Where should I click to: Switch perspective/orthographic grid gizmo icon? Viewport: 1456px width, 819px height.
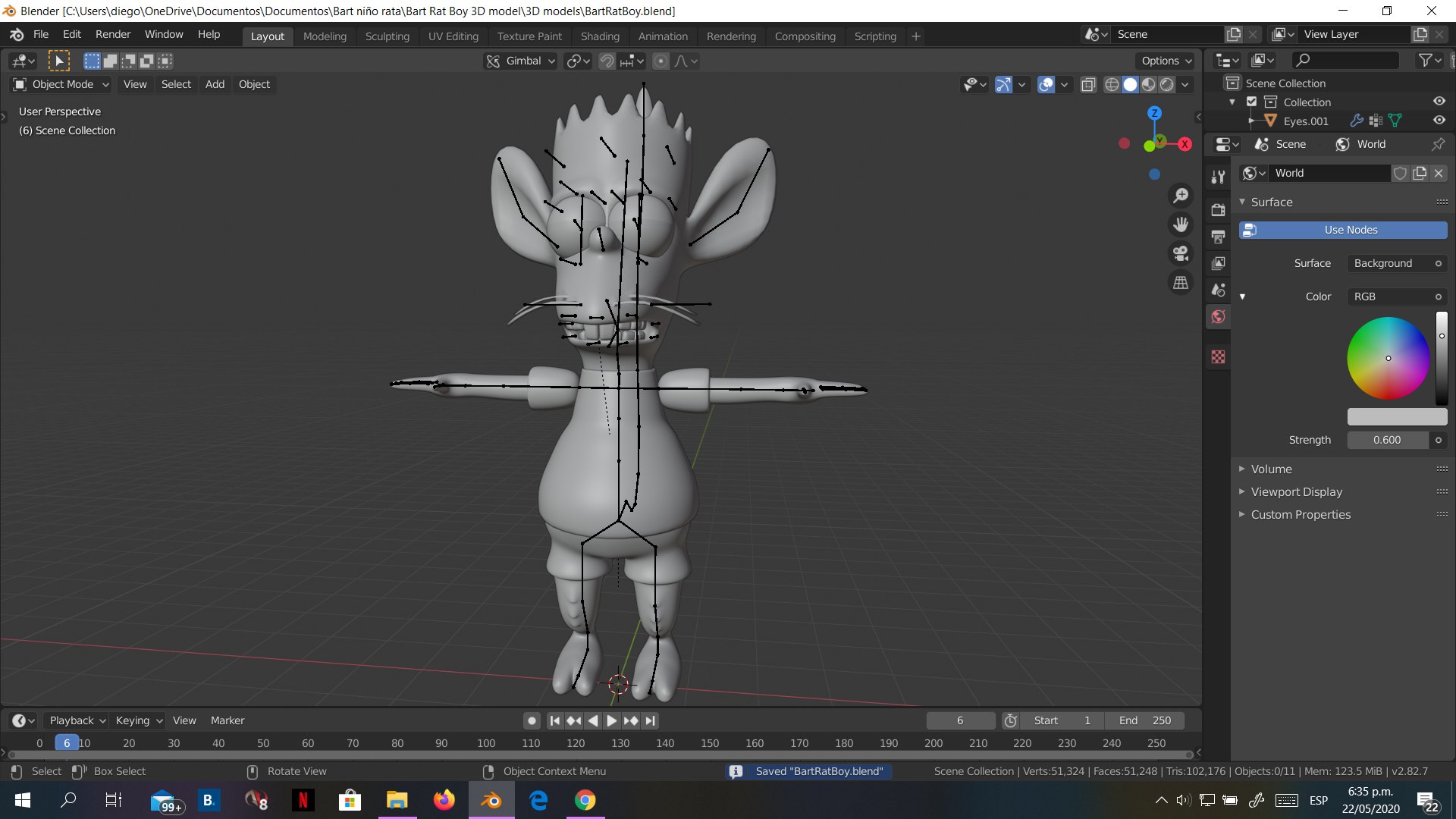[1181, 282]
